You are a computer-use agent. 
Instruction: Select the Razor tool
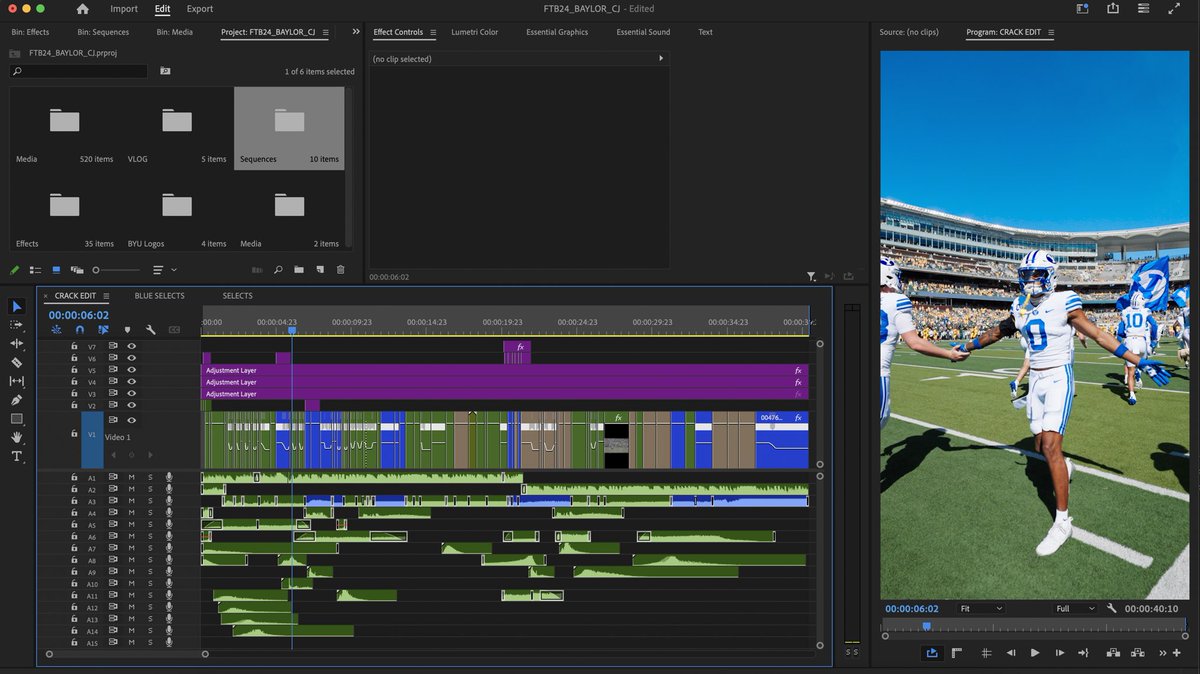click(x=17, y=362)
